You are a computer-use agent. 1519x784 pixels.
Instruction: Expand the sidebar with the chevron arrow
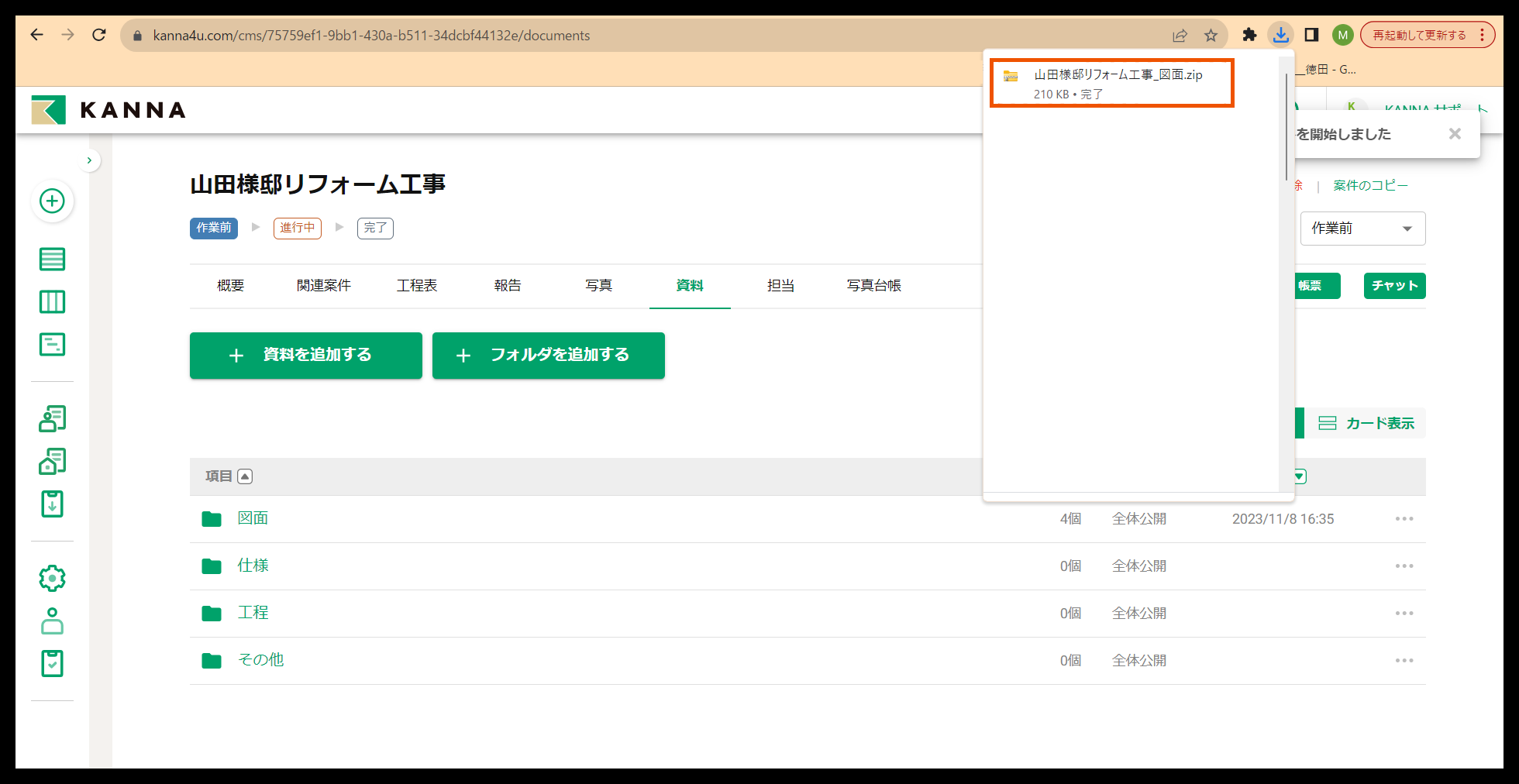(x=90, y=160)
